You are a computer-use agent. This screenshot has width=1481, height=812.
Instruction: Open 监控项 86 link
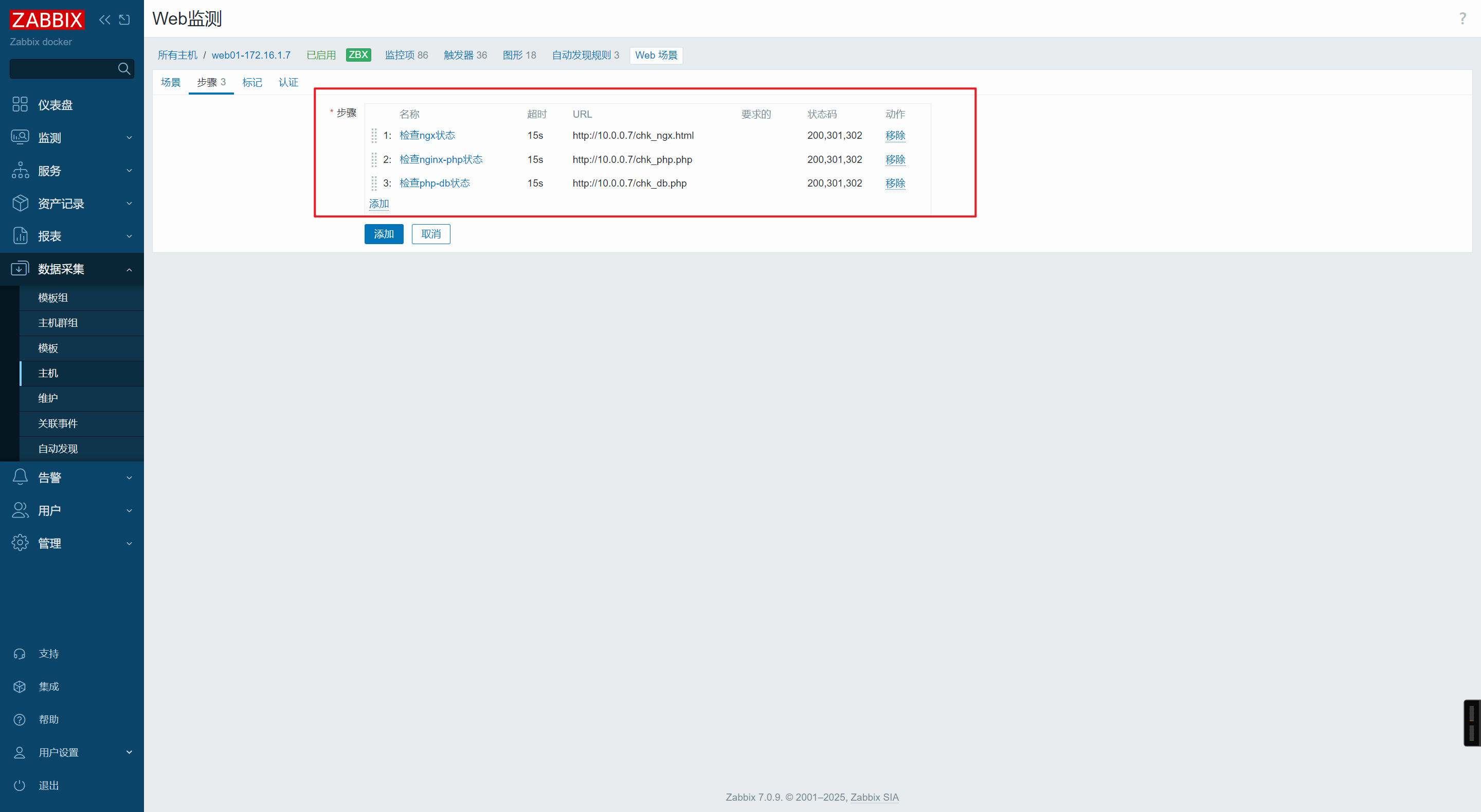tap(406, 55)
